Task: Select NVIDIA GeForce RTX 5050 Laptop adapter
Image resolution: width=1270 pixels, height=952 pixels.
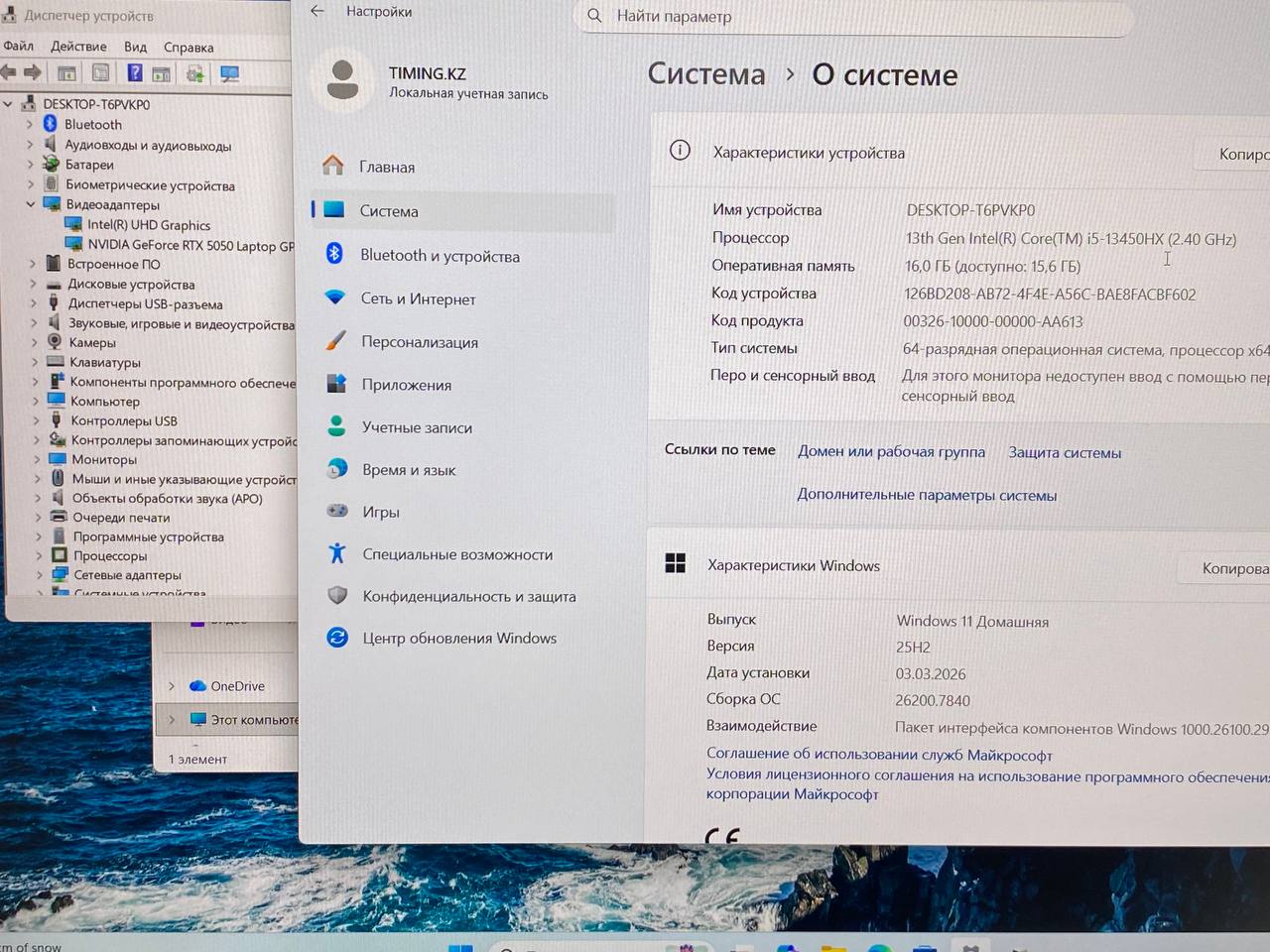Action: tap(190, 245)
